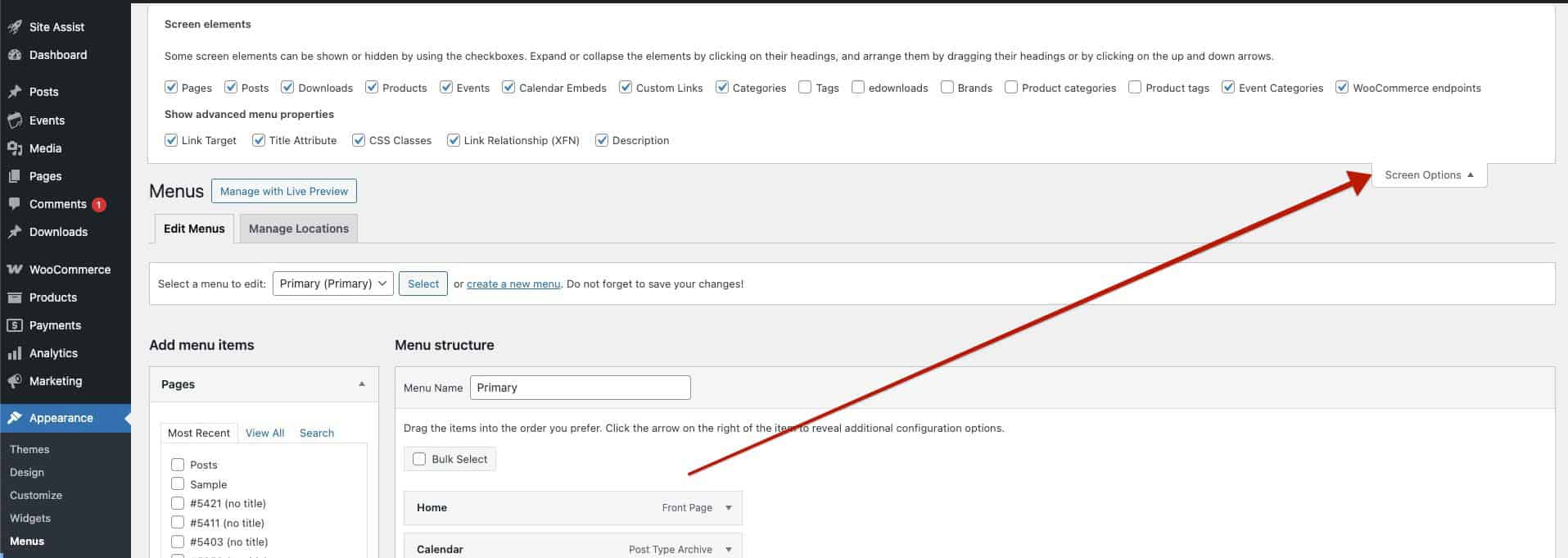Open Dashboard via its gauge icon

[x=15, y=55]
